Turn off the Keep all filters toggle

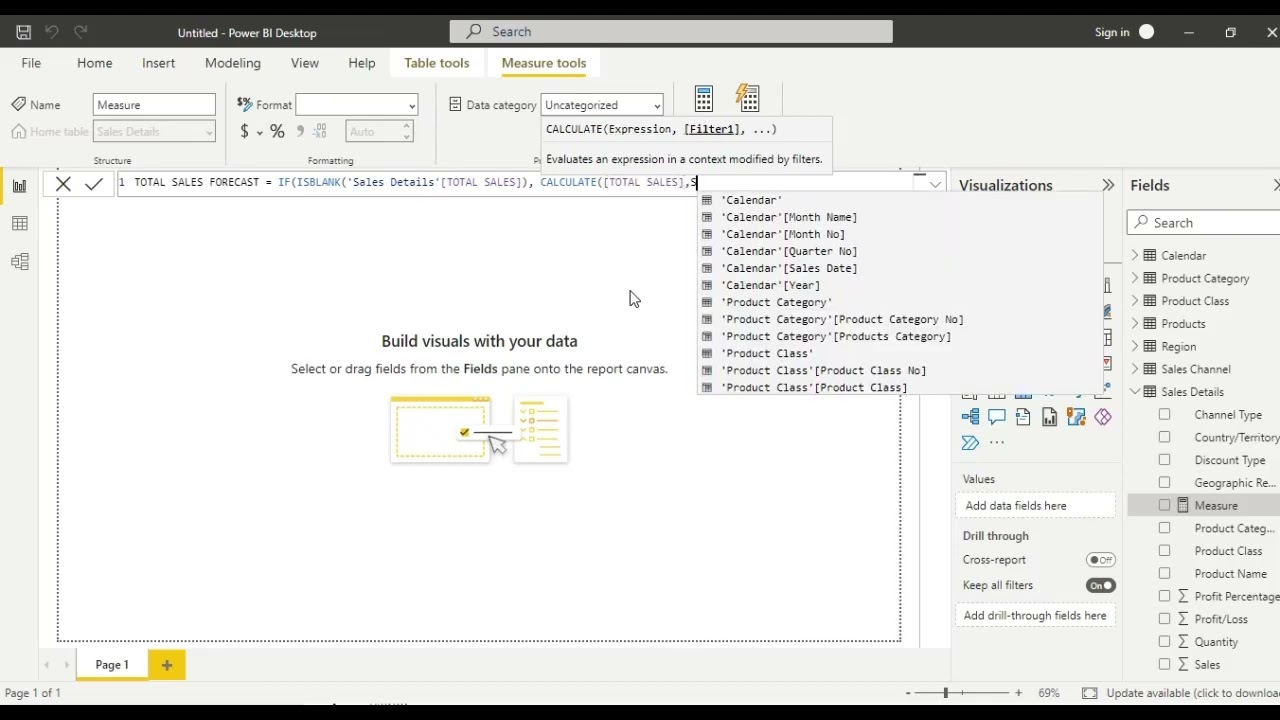coord(1101,585)
